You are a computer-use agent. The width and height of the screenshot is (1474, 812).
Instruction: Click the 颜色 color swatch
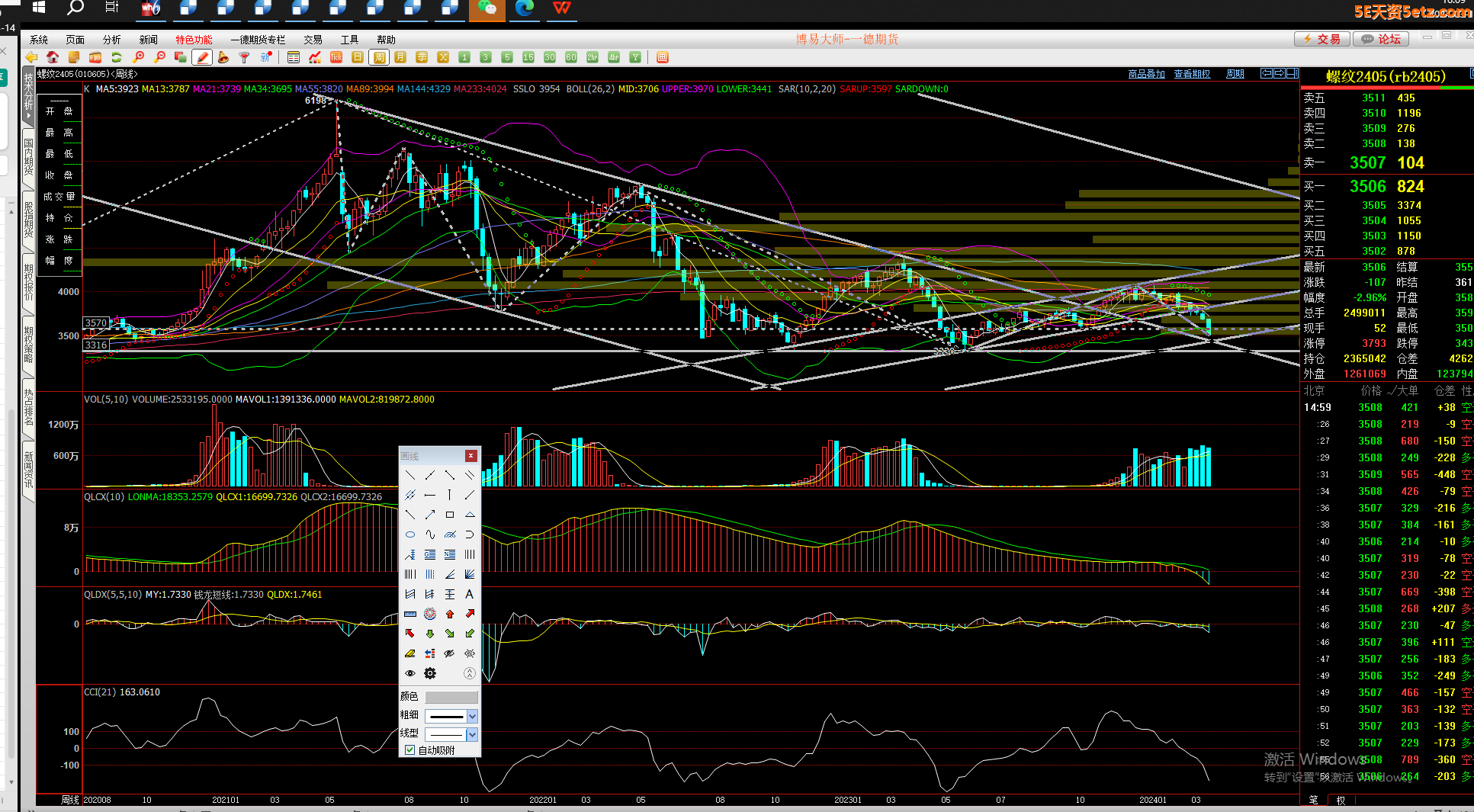[x=451, y=697]
